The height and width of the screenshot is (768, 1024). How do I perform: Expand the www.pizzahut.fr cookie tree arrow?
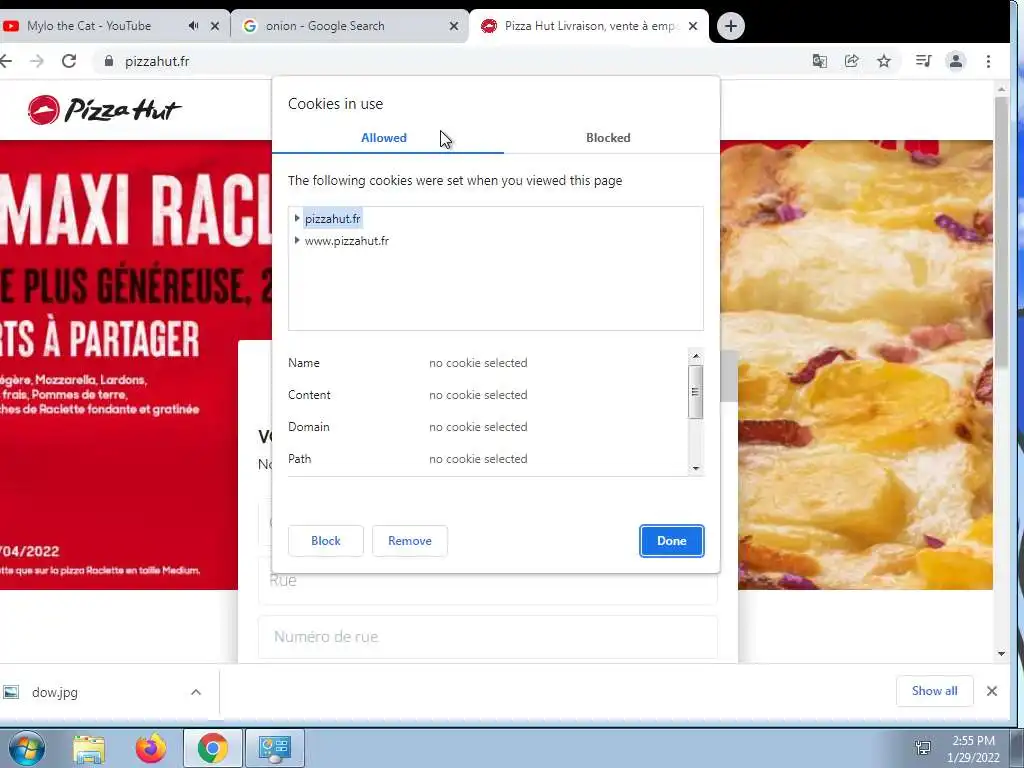[x=297, y=241]
